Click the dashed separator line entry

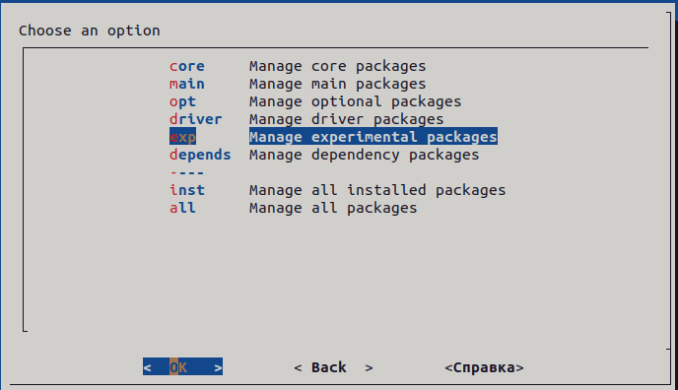pyautogui.click(x=187, y=173)
